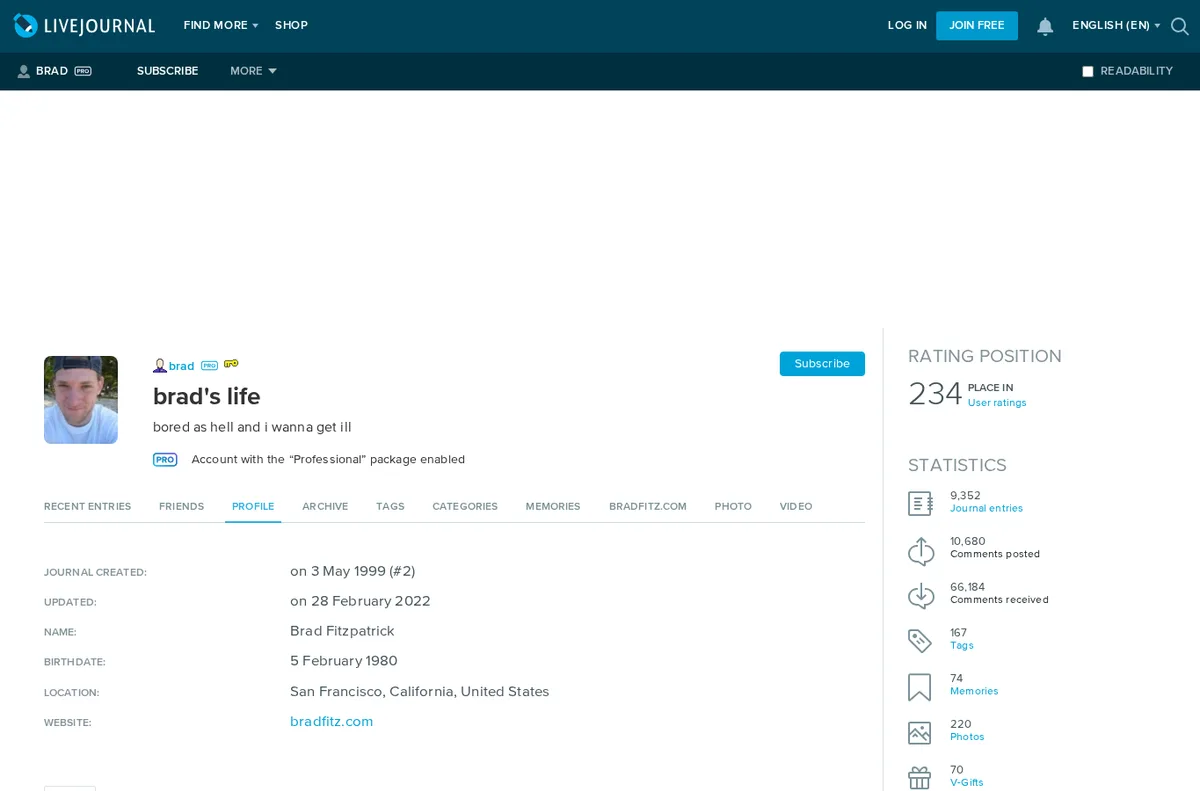Image resolution: width=1200 pixels, height=791 pixels.
Task: Open the notifications bell
Action: tap(1045, 26)
